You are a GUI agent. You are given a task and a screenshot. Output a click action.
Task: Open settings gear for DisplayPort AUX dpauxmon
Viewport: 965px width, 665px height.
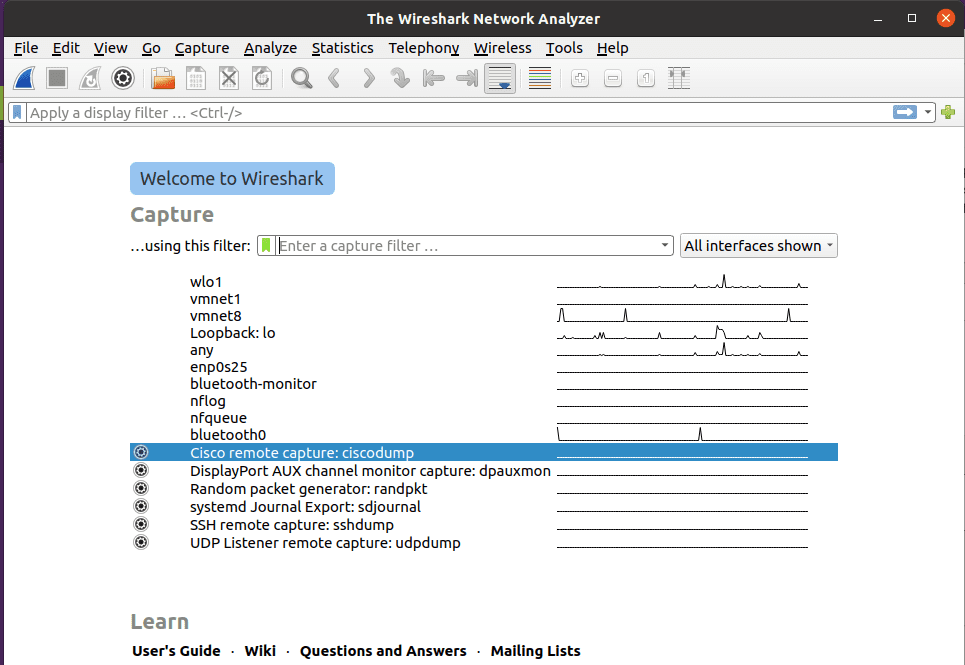coord(141,470)
